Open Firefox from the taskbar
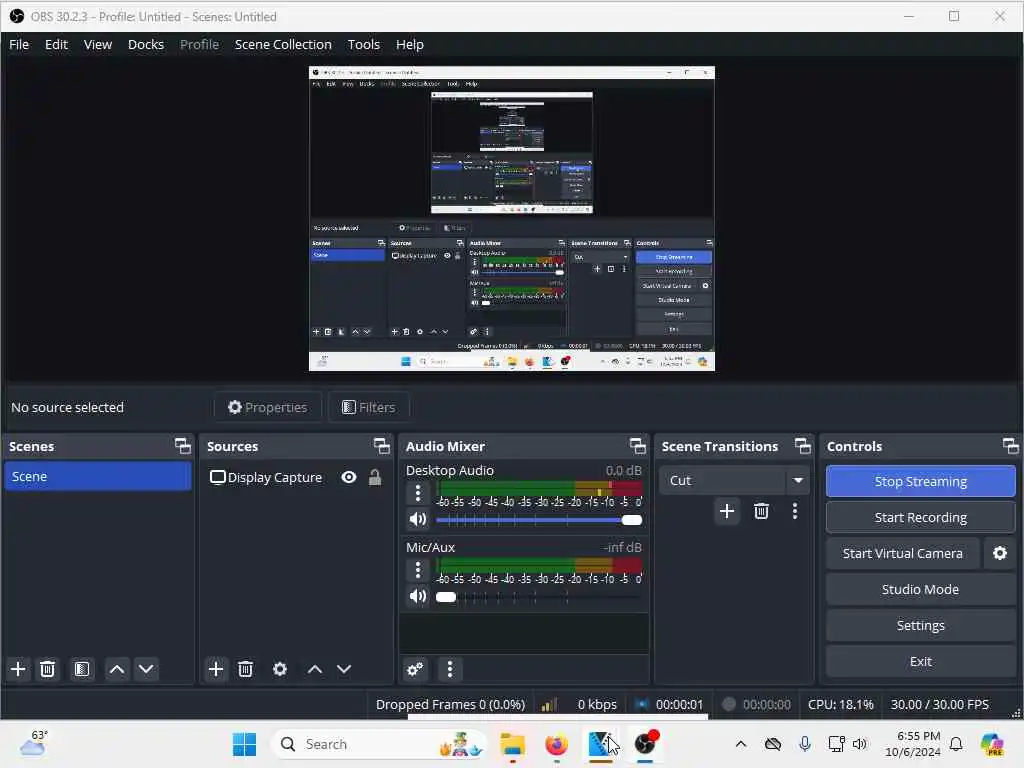This screenshot has height=768, width=1024. tap(556, 744)
